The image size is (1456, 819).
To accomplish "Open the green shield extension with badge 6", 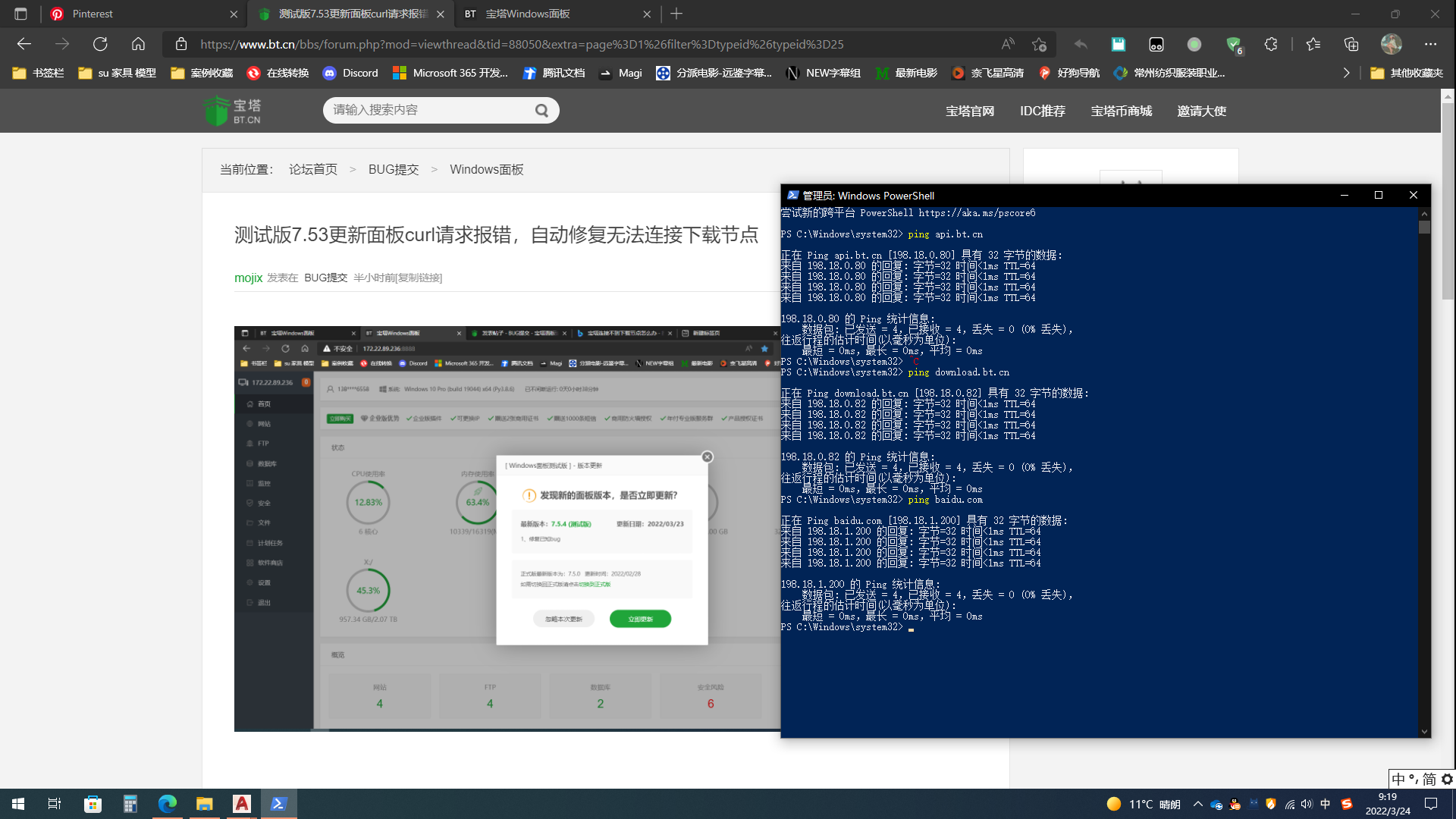I will point(1234,45).
